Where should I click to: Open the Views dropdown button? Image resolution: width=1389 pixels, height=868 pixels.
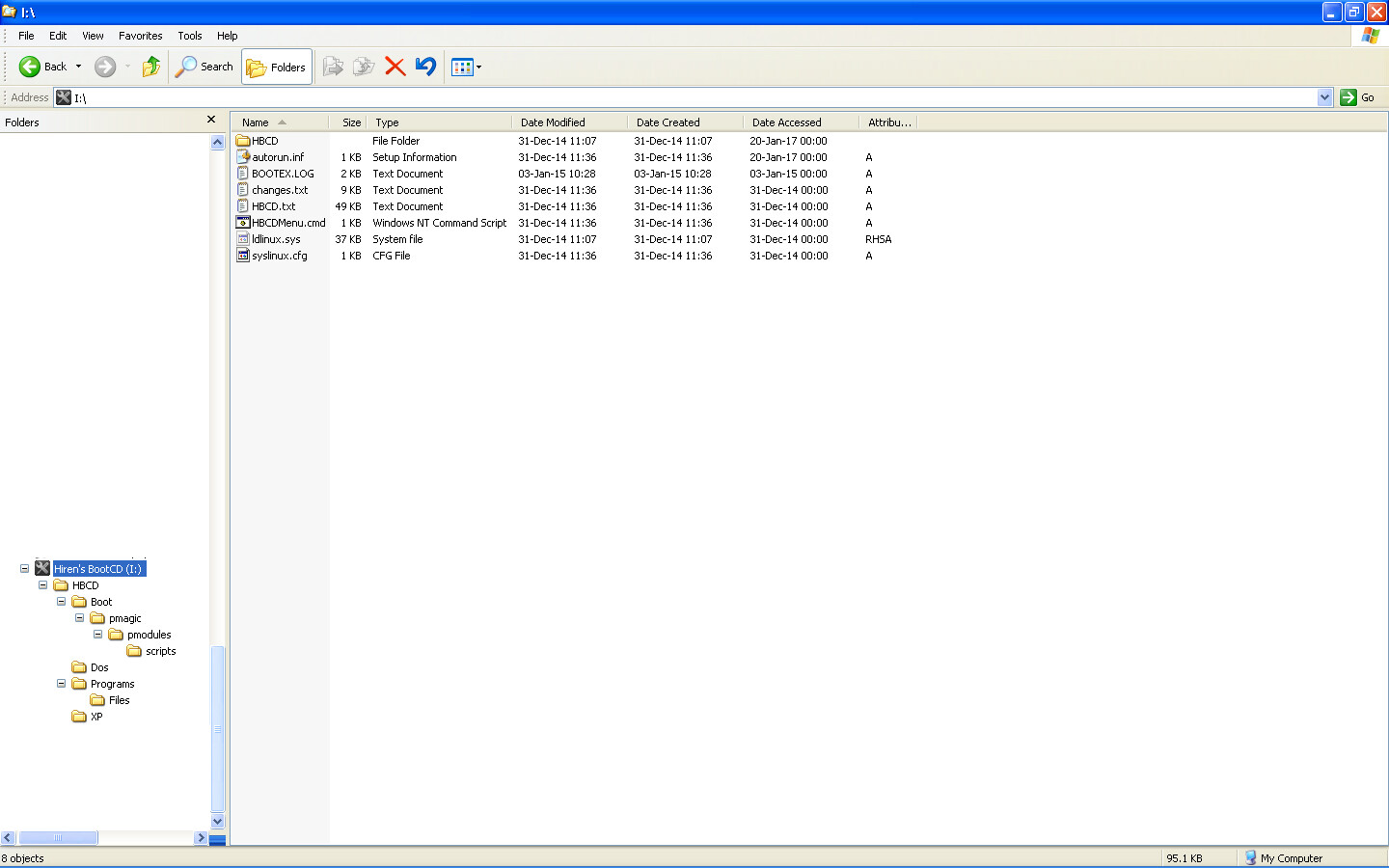click(x=466, y=67)
